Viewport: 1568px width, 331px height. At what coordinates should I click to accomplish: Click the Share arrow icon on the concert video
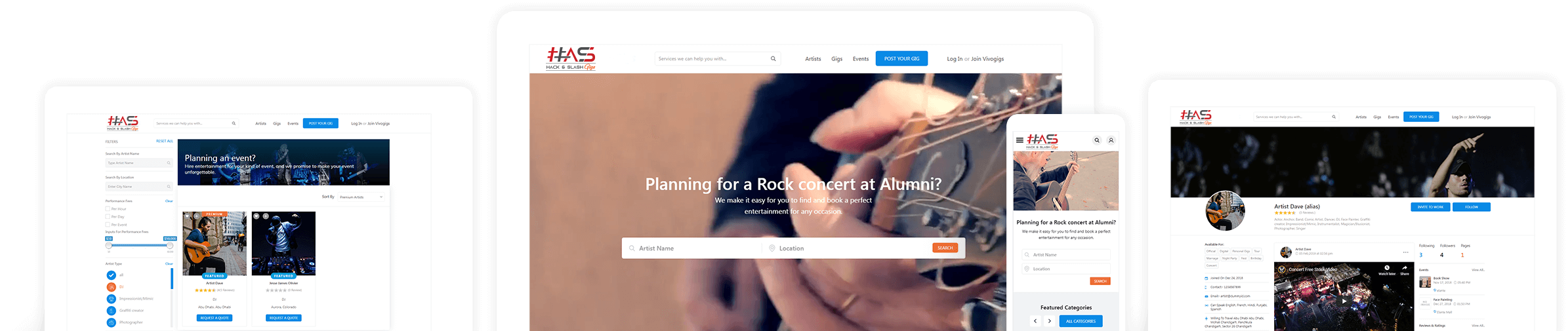click(1405, 267)
